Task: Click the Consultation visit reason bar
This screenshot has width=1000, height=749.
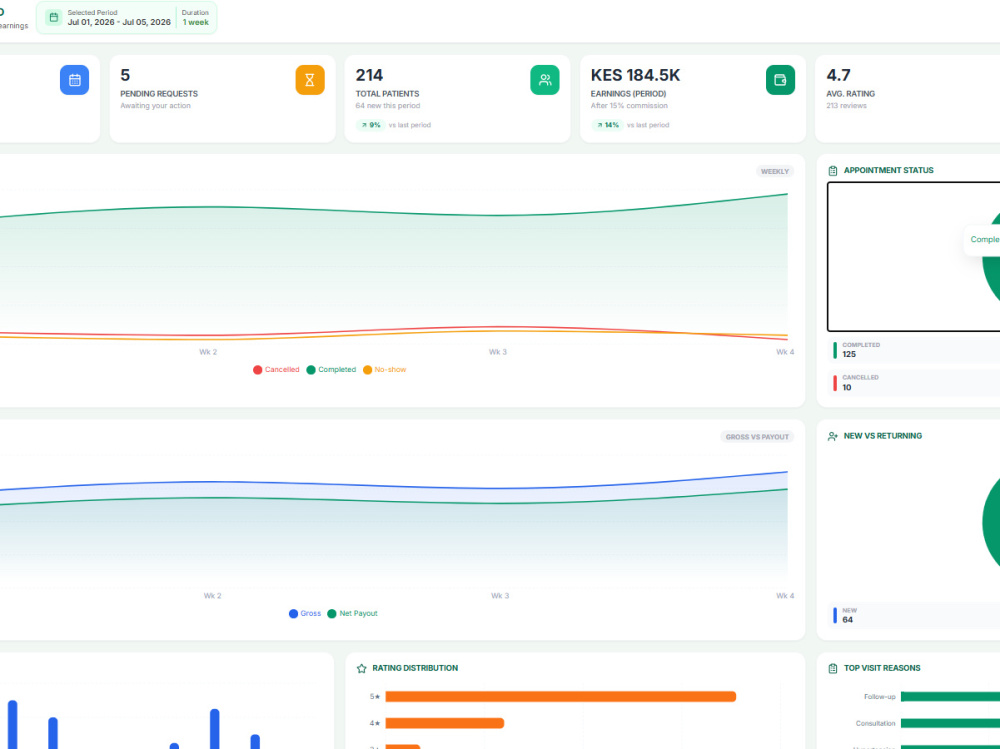Action: 950,723
